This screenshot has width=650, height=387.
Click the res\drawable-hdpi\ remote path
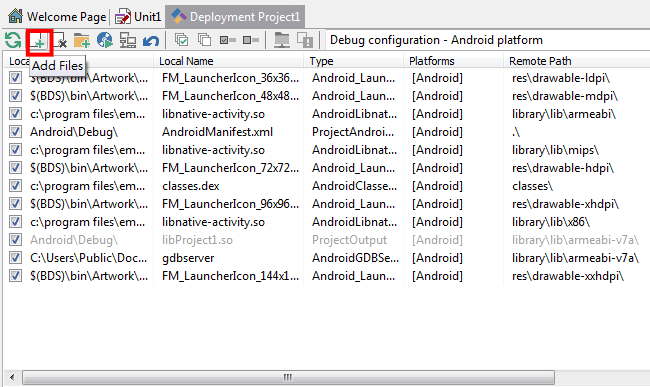[563, 168]
